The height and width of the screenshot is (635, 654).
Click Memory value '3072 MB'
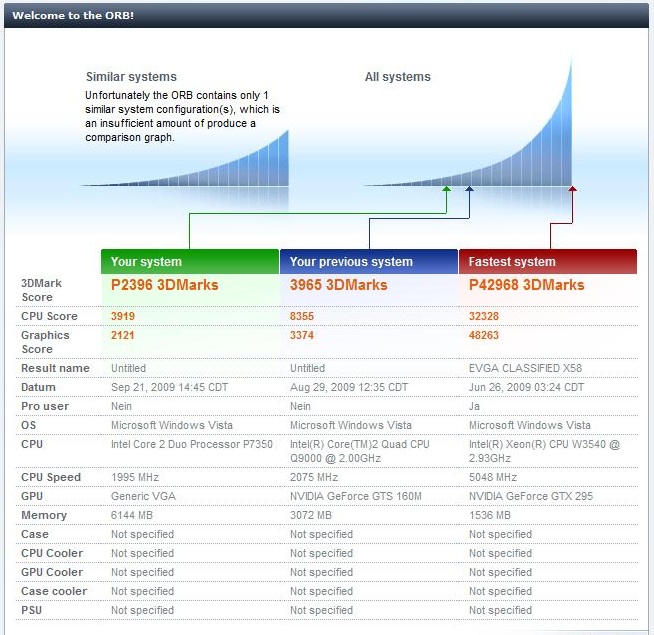311,516
